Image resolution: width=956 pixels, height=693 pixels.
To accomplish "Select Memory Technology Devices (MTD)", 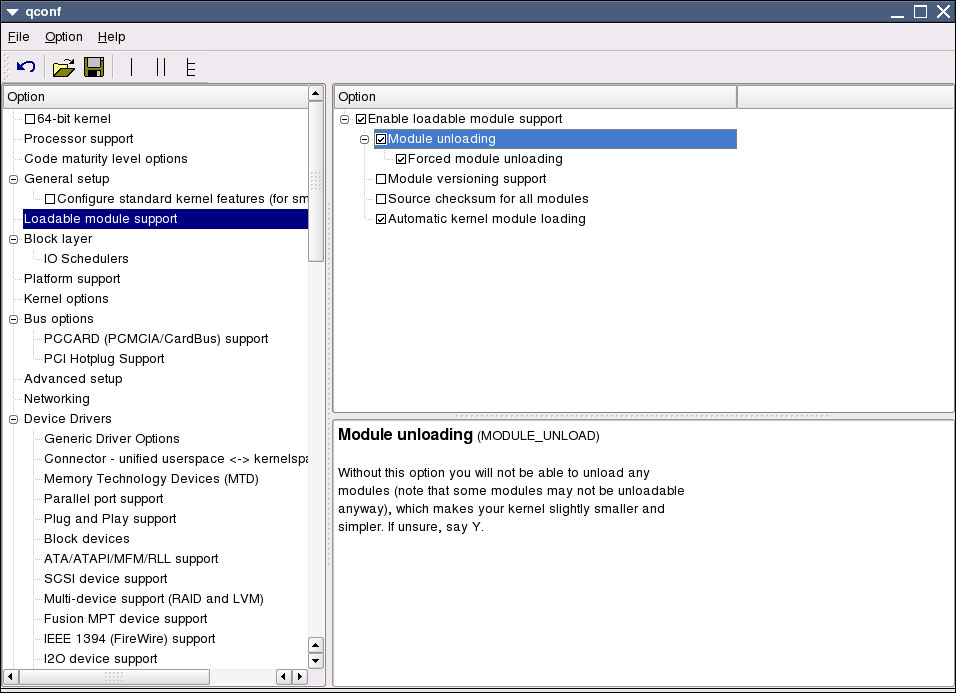I will (x=151, y=479).
